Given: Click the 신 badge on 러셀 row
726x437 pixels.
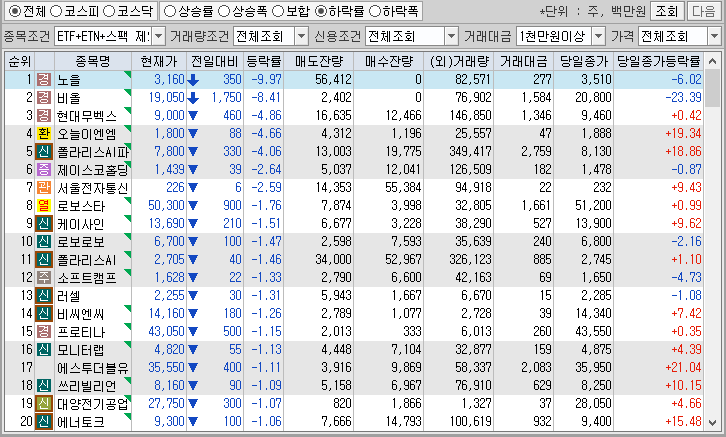Looking at the screenshot, I should [44, 295].
